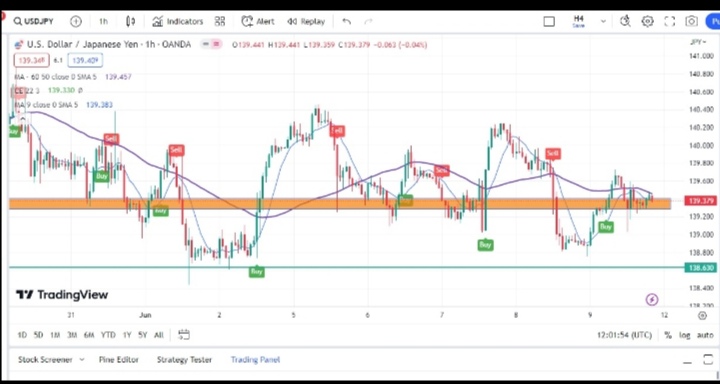Set chart range to 1D

(x=22, y=335)
